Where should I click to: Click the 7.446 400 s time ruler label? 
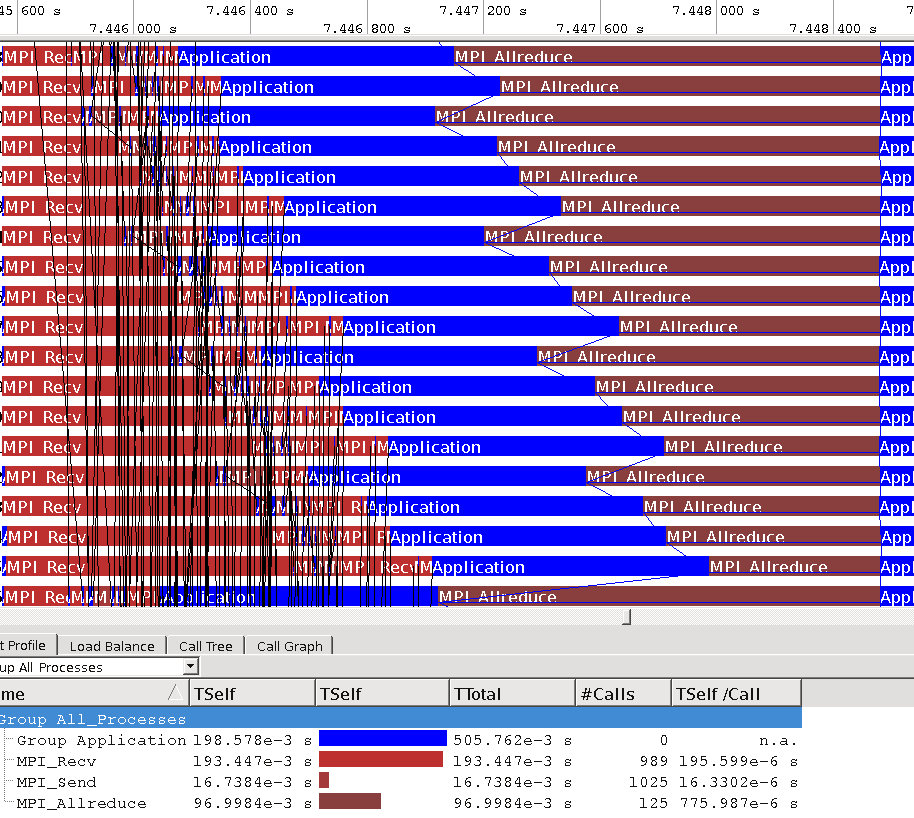point(249,10)
